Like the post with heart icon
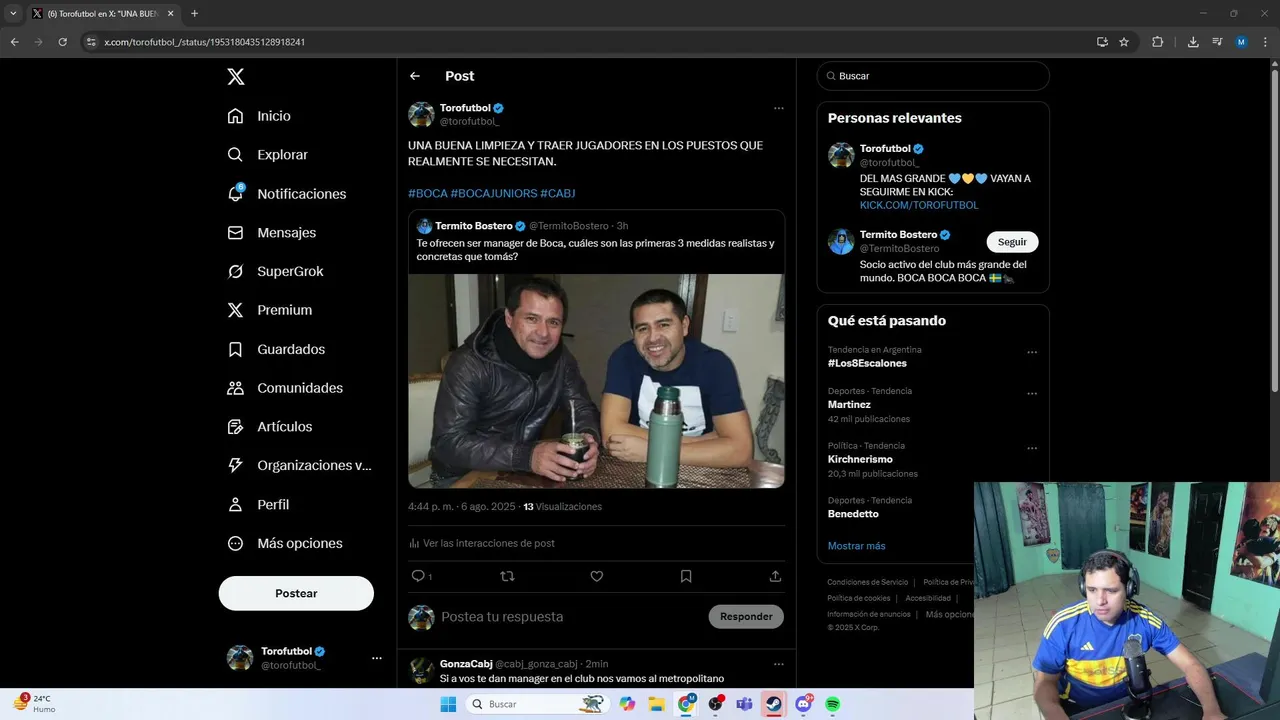 pos(596,576)
